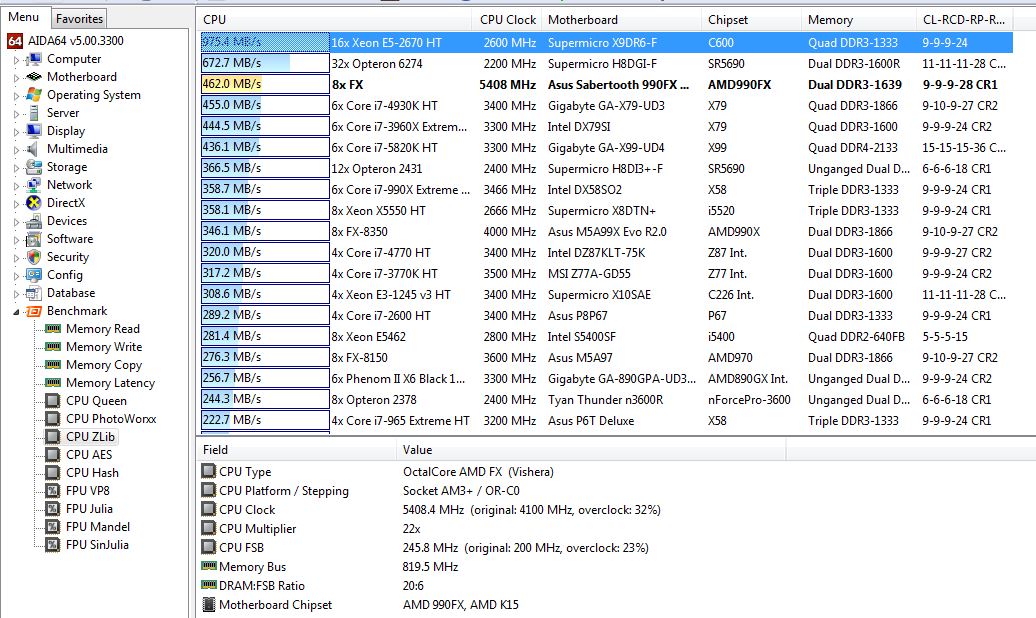Select the Motherboard icon in tree
The height and width of the screenshot is (618, 1036).
click(x=34, y=77)
